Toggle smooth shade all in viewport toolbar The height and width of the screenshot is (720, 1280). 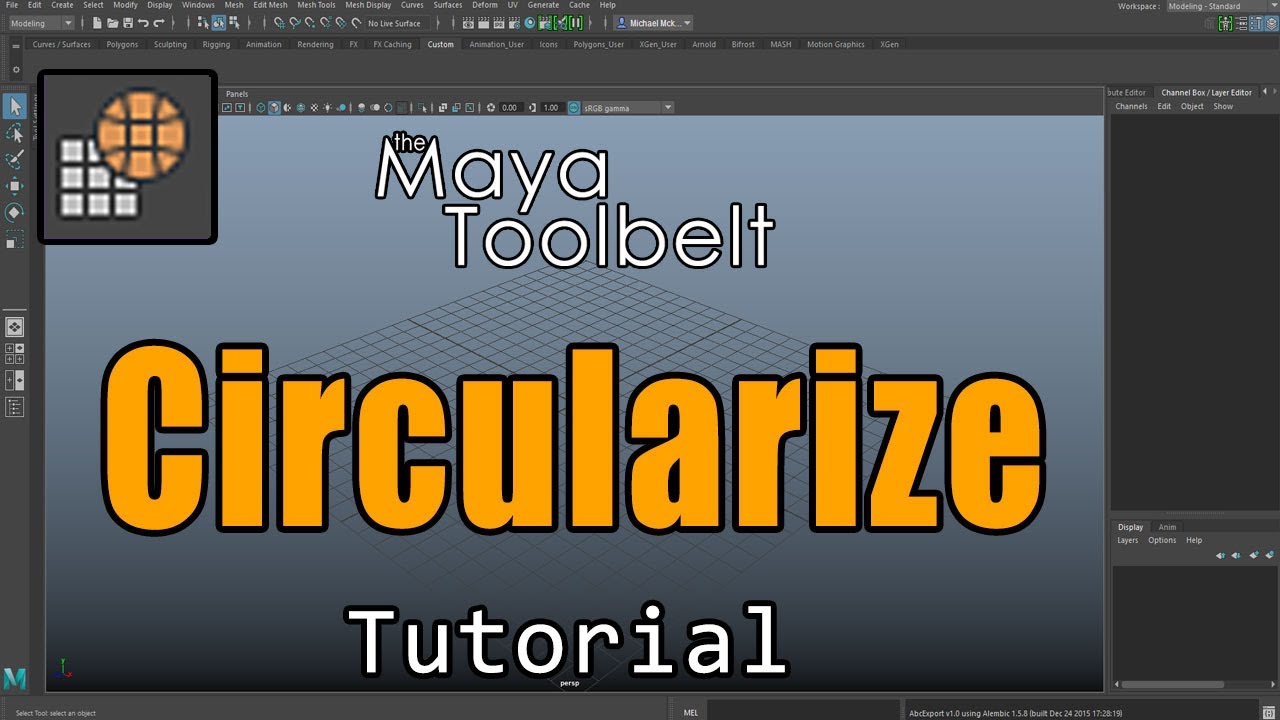coord(274,107)
